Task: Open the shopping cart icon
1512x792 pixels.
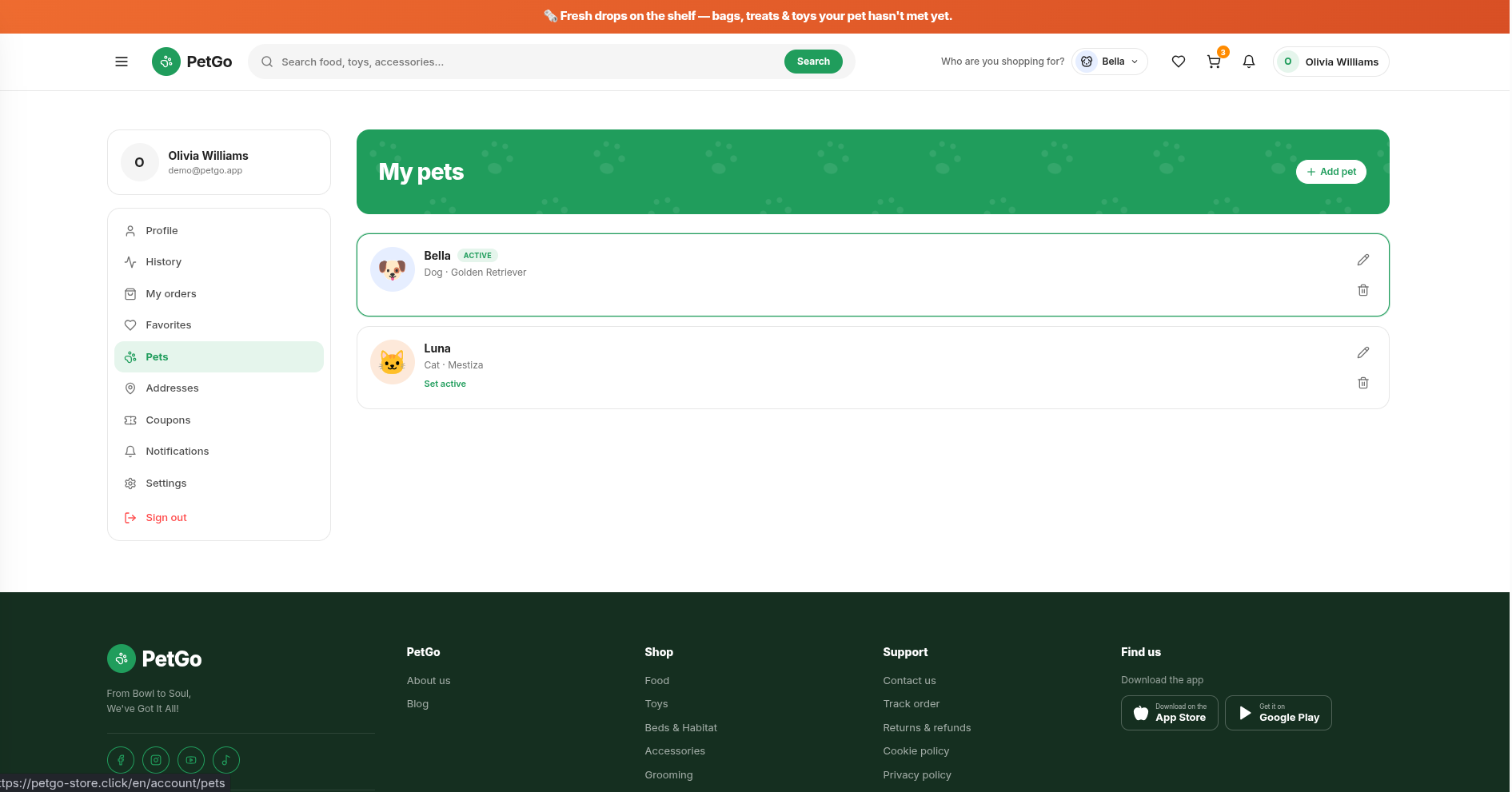Action: pyautogui.click(x=1214, y=62)
